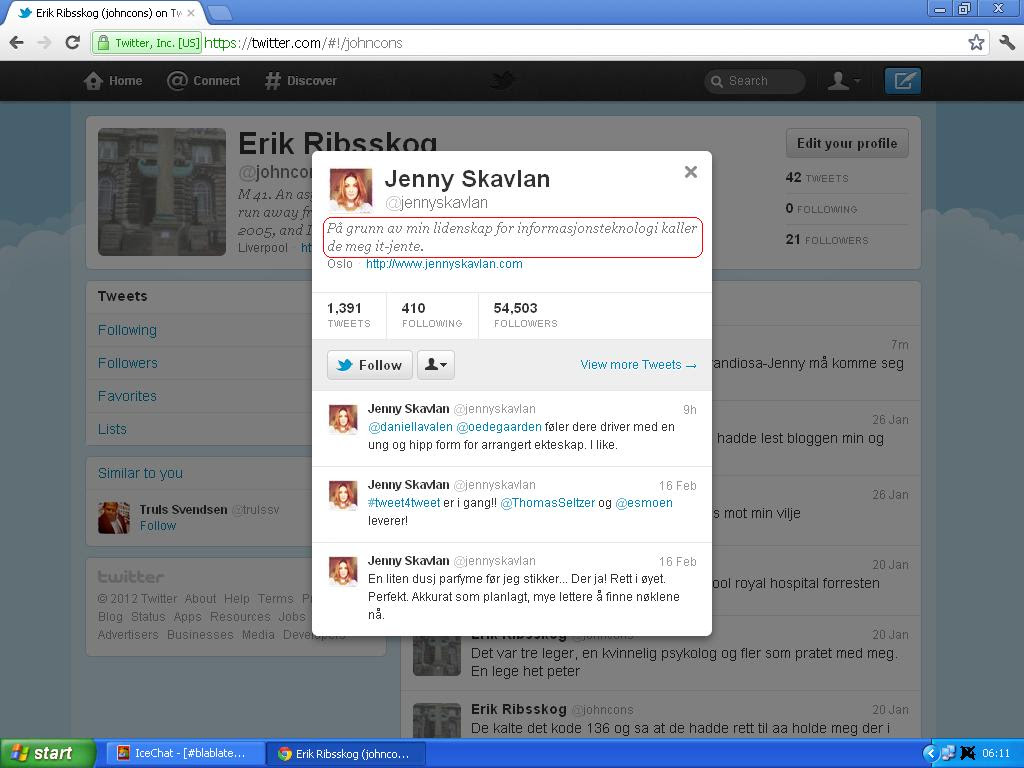
Task: Click Jenny Skavlan's profile avatar in popup header
Action: click(x=351, y=190)
